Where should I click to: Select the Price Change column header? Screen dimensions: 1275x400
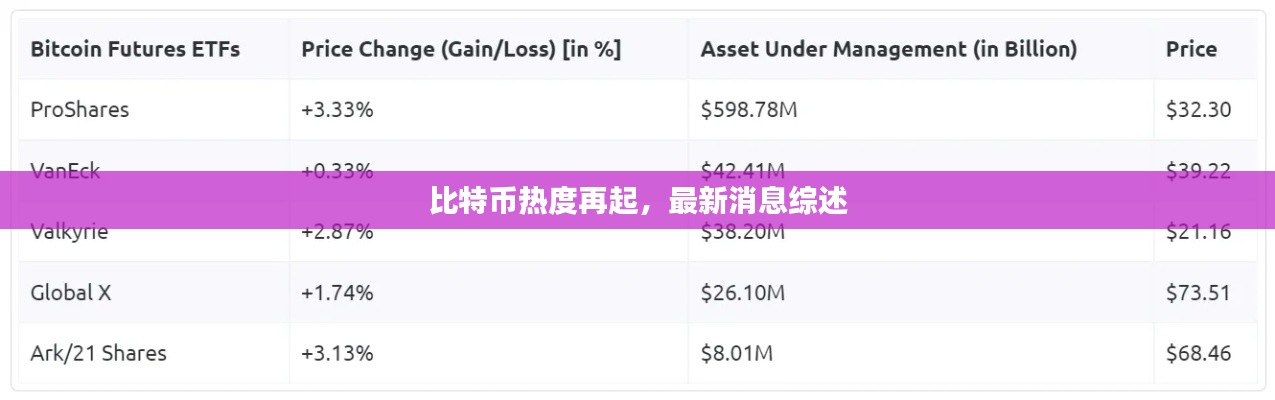coord(461,49)
